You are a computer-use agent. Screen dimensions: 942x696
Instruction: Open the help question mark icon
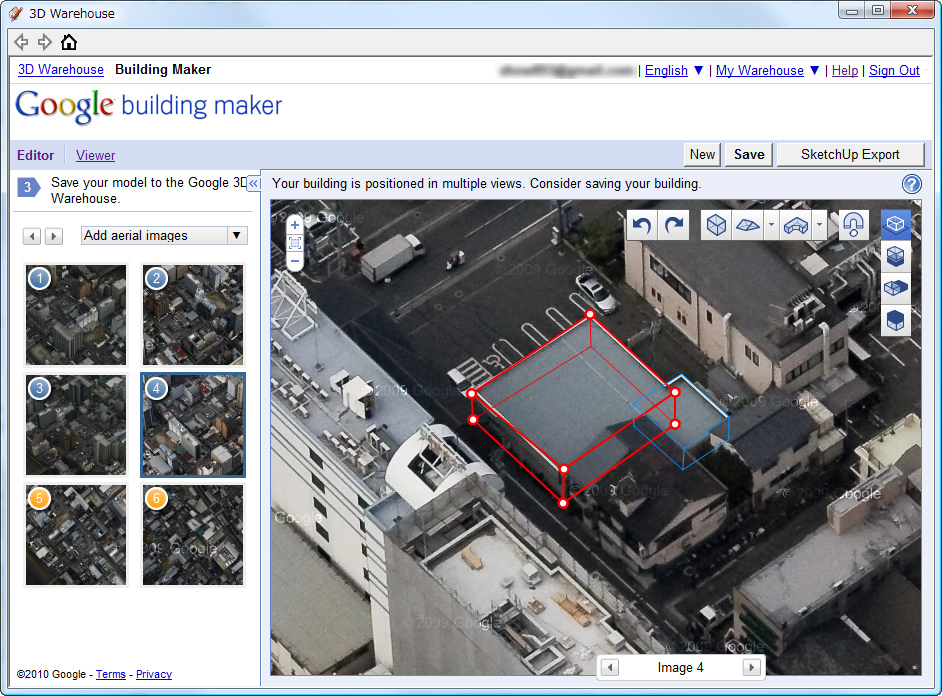coord(911,184)
